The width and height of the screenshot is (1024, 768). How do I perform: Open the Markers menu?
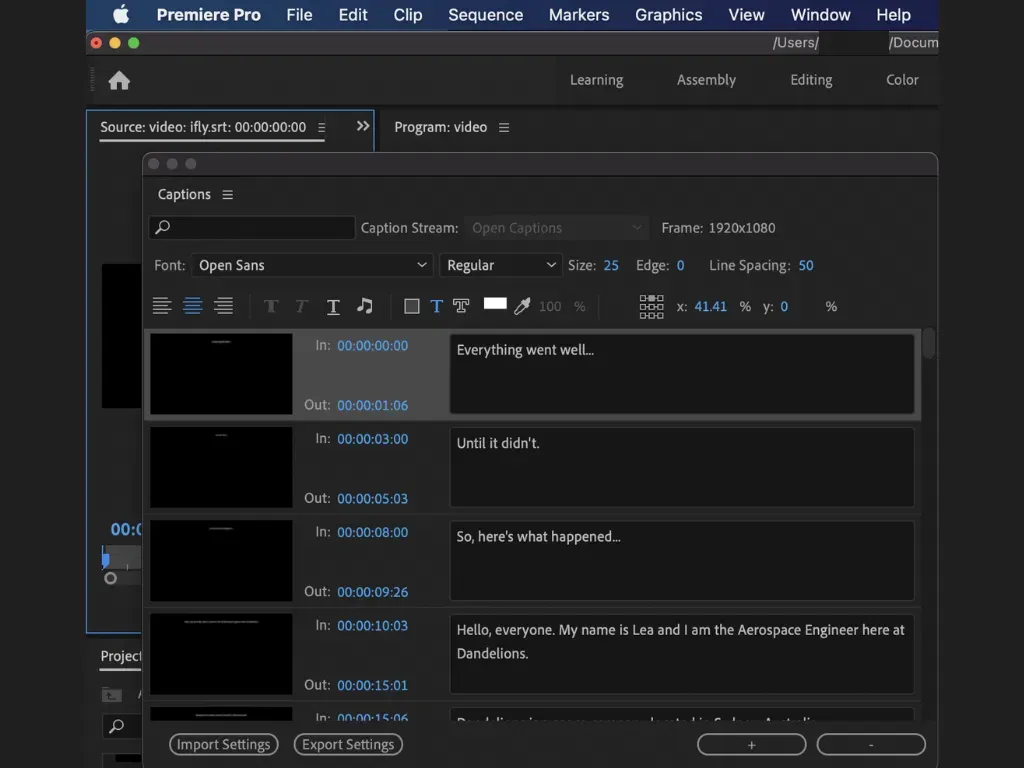tap(579, 14)
